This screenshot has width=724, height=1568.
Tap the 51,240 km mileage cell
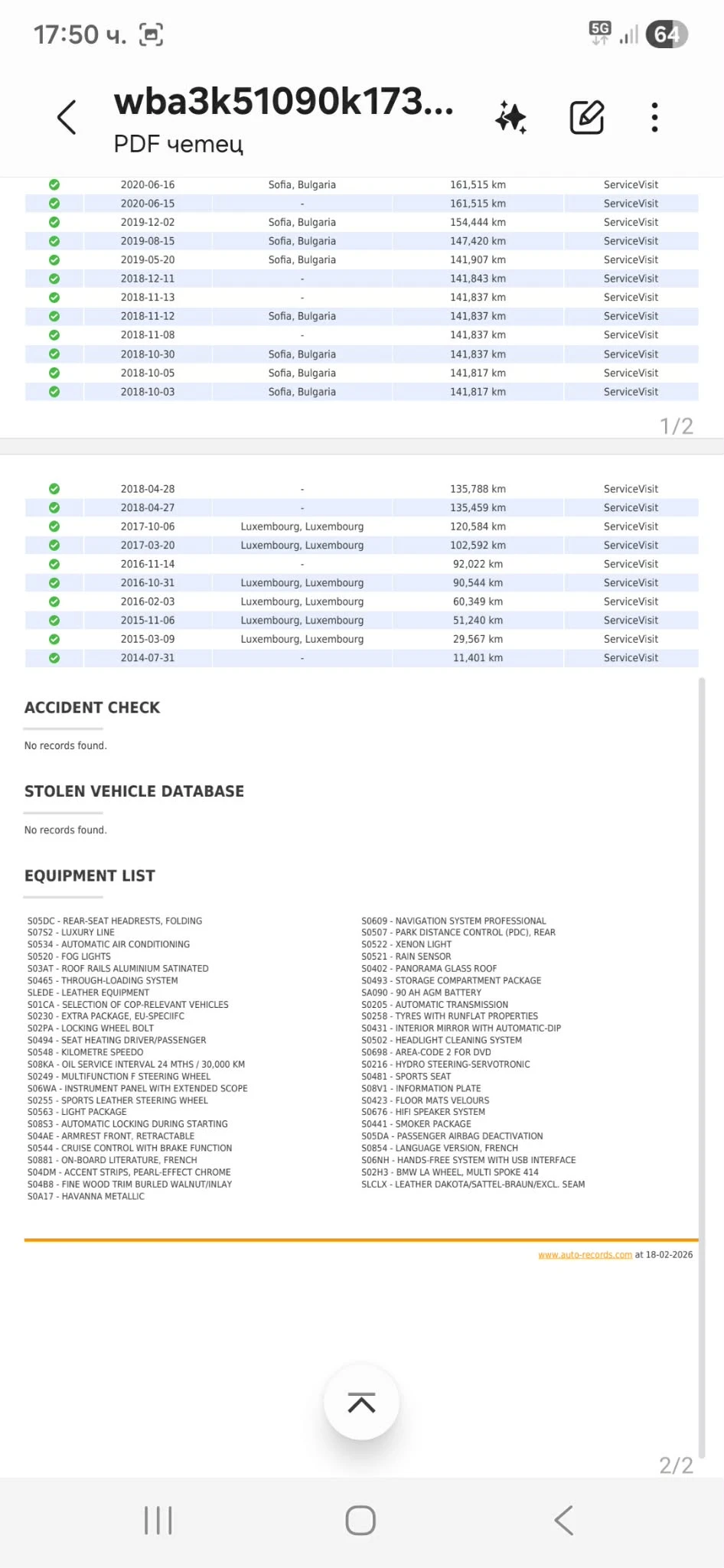click(478, 620)
